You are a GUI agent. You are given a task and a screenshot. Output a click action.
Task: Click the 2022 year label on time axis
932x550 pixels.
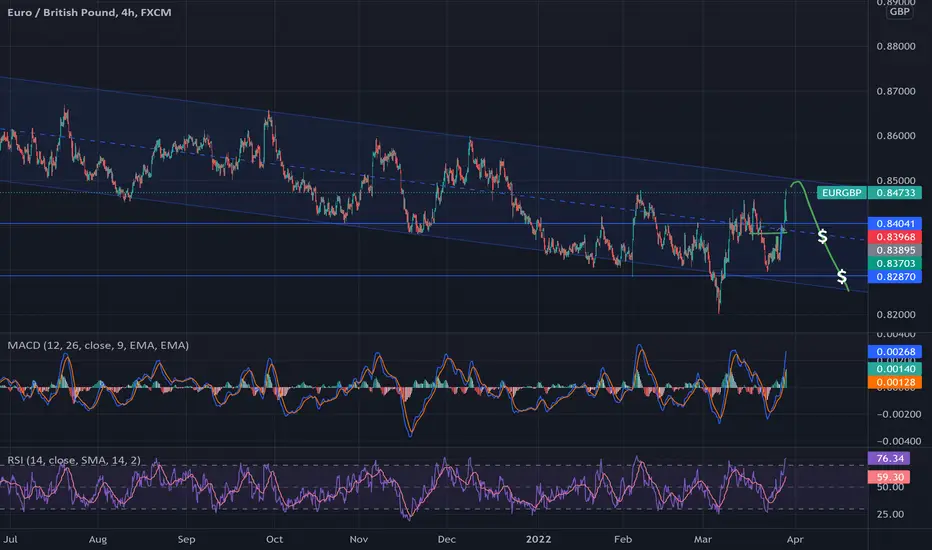click(x=539, y=539)
